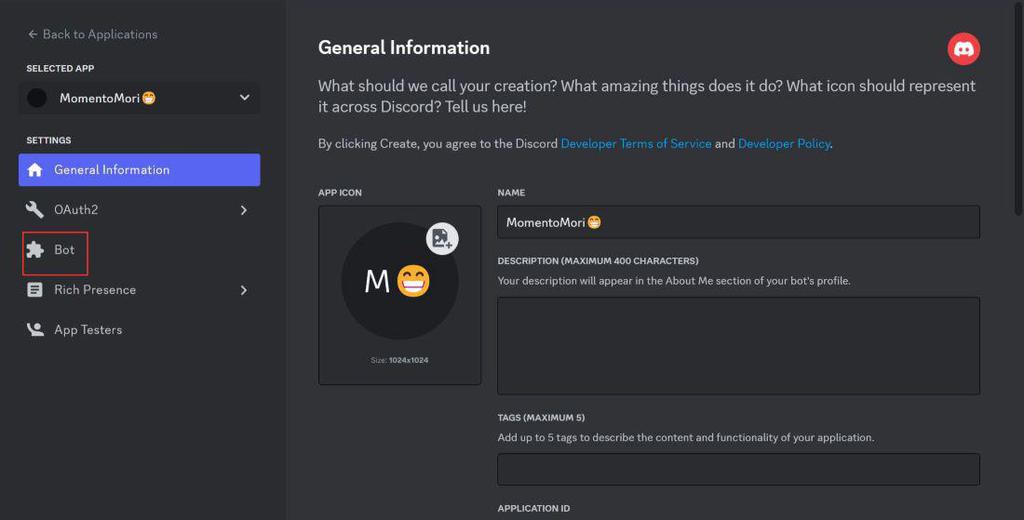Open the Developer Terms of Service link
This screenshot has height=520, width=1024.
click(636, 144)
